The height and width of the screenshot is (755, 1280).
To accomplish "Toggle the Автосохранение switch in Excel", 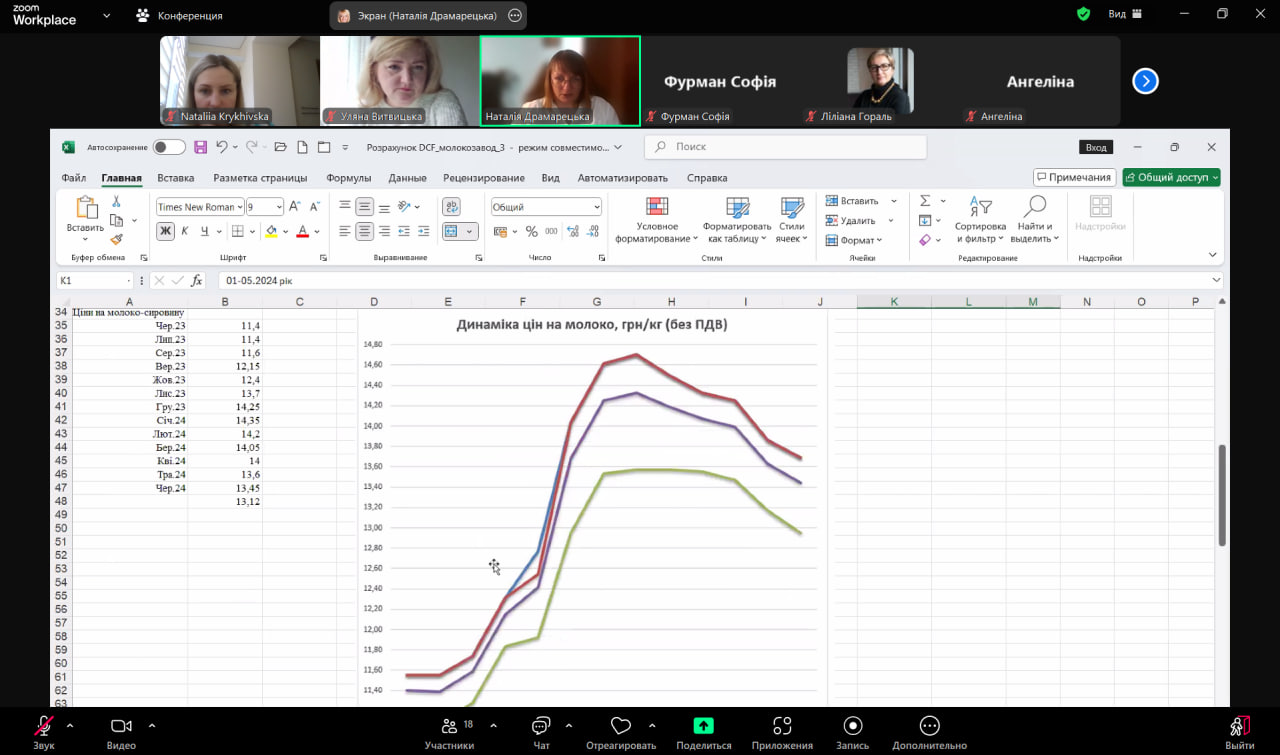I will [169, 147].
